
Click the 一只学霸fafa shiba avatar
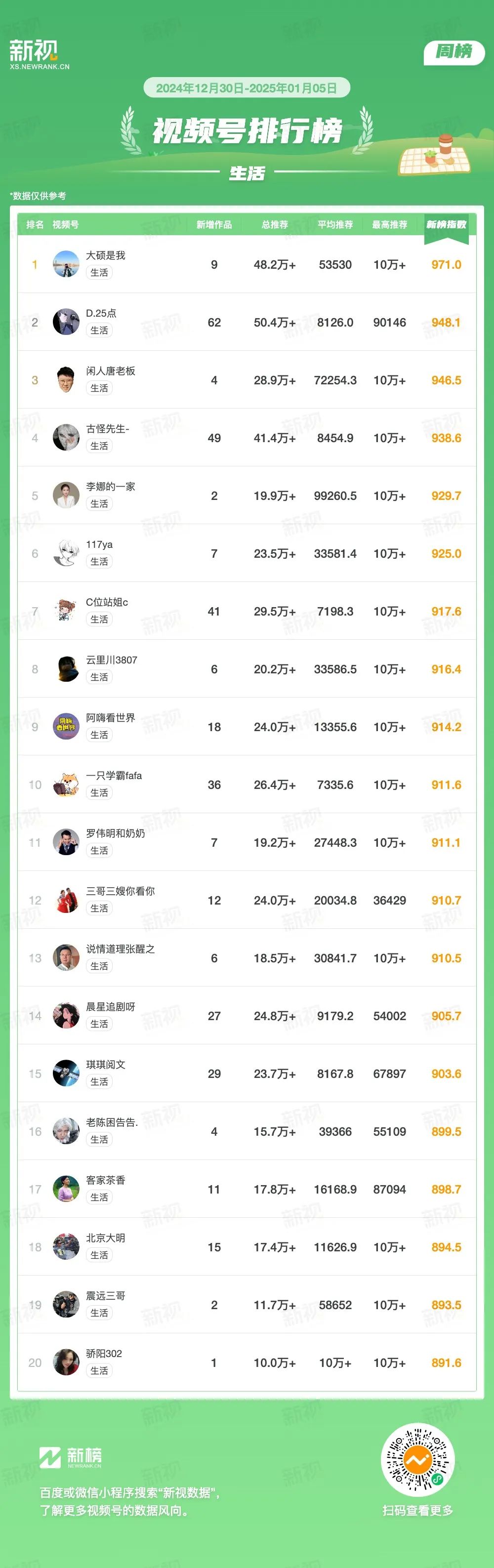pyautogui.click(x=66, y=784)
